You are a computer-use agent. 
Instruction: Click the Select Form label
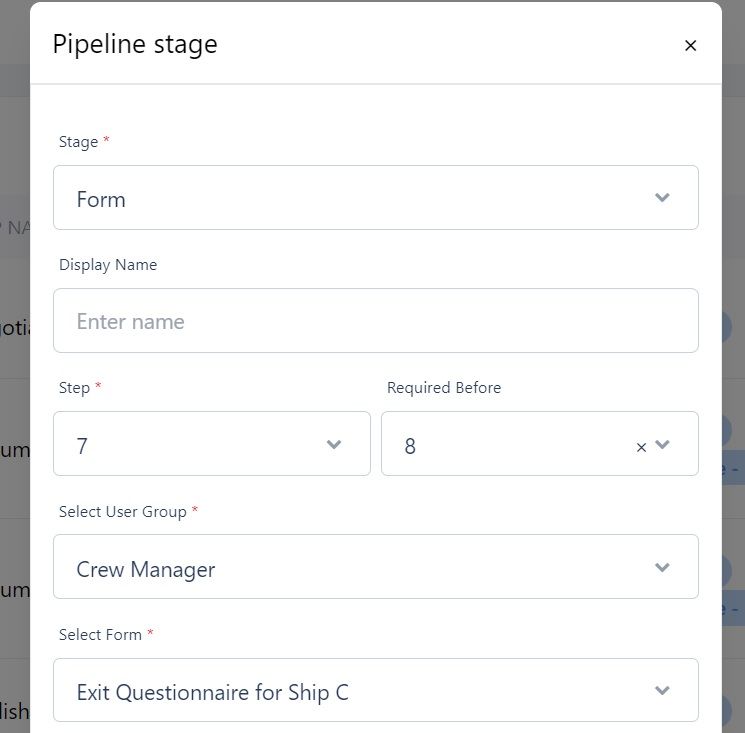100,635
